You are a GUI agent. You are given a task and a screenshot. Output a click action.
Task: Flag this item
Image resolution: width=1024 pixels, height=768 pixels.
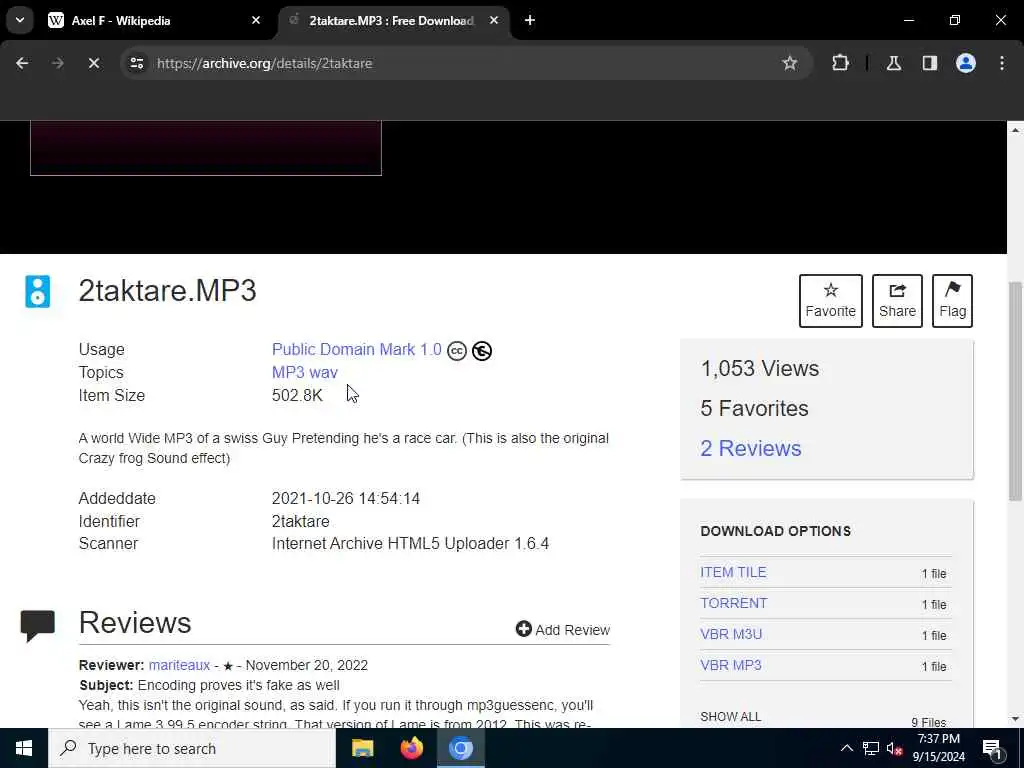point(953,301)
